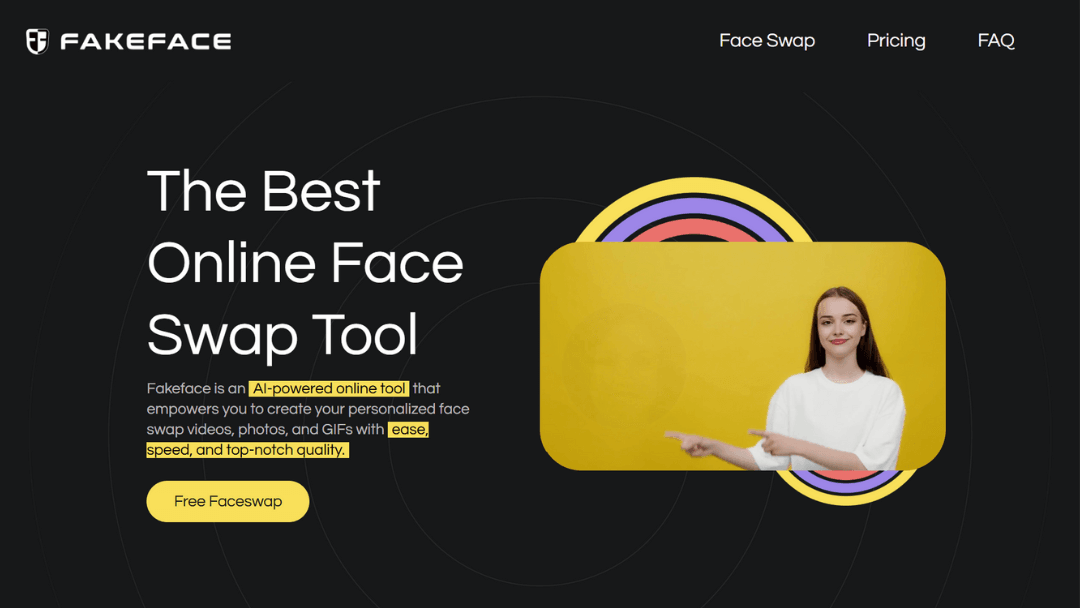Open the FAQ section
Viewport: 1080px width, 608px height.
tap(995, 41)
